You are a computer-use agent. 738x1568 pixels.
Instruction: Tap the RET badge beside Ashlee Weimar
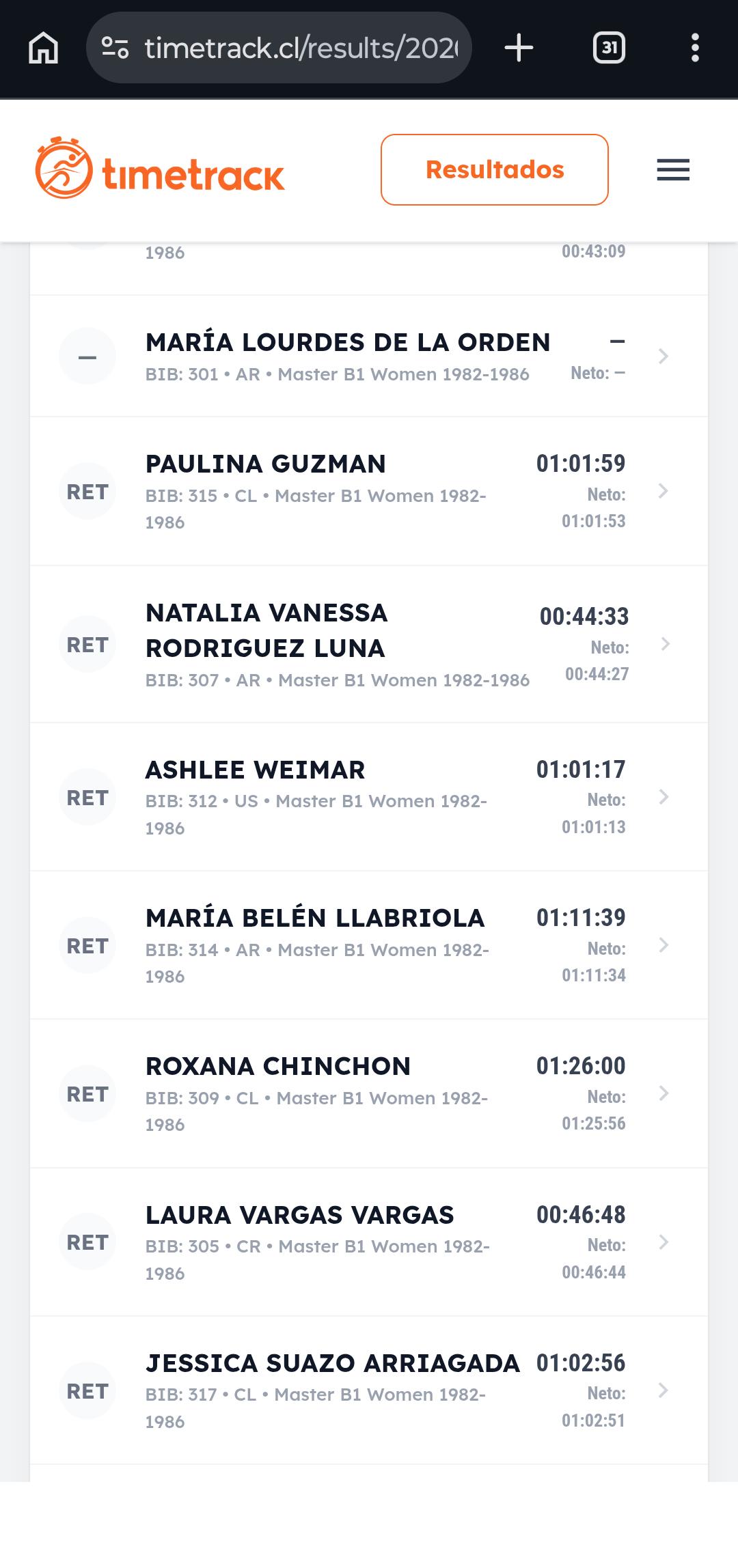pyautogui.click(x=87, y=798)
